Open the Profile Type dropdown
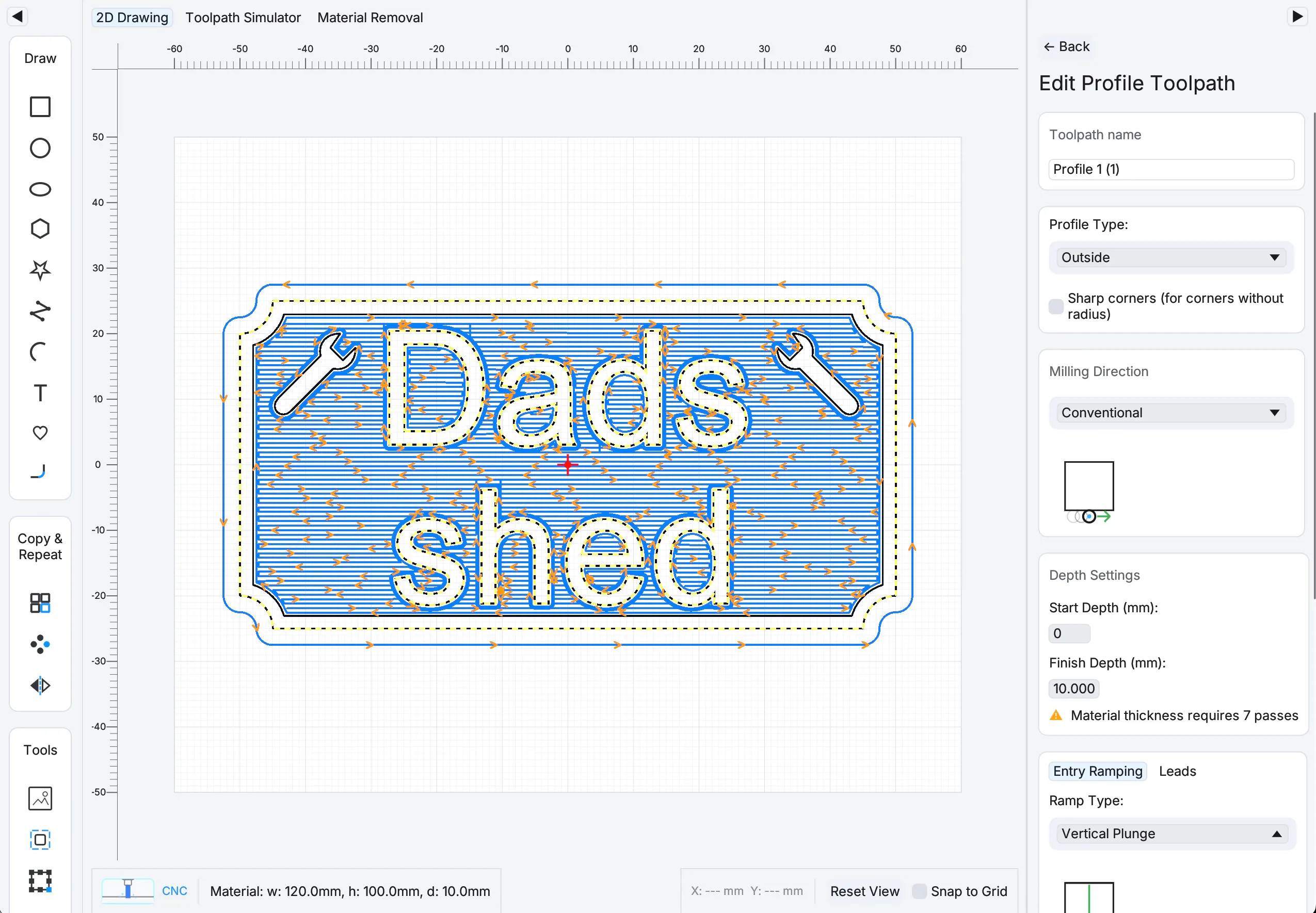This screenshot has height=913, width=1316. click(1170, 257)
